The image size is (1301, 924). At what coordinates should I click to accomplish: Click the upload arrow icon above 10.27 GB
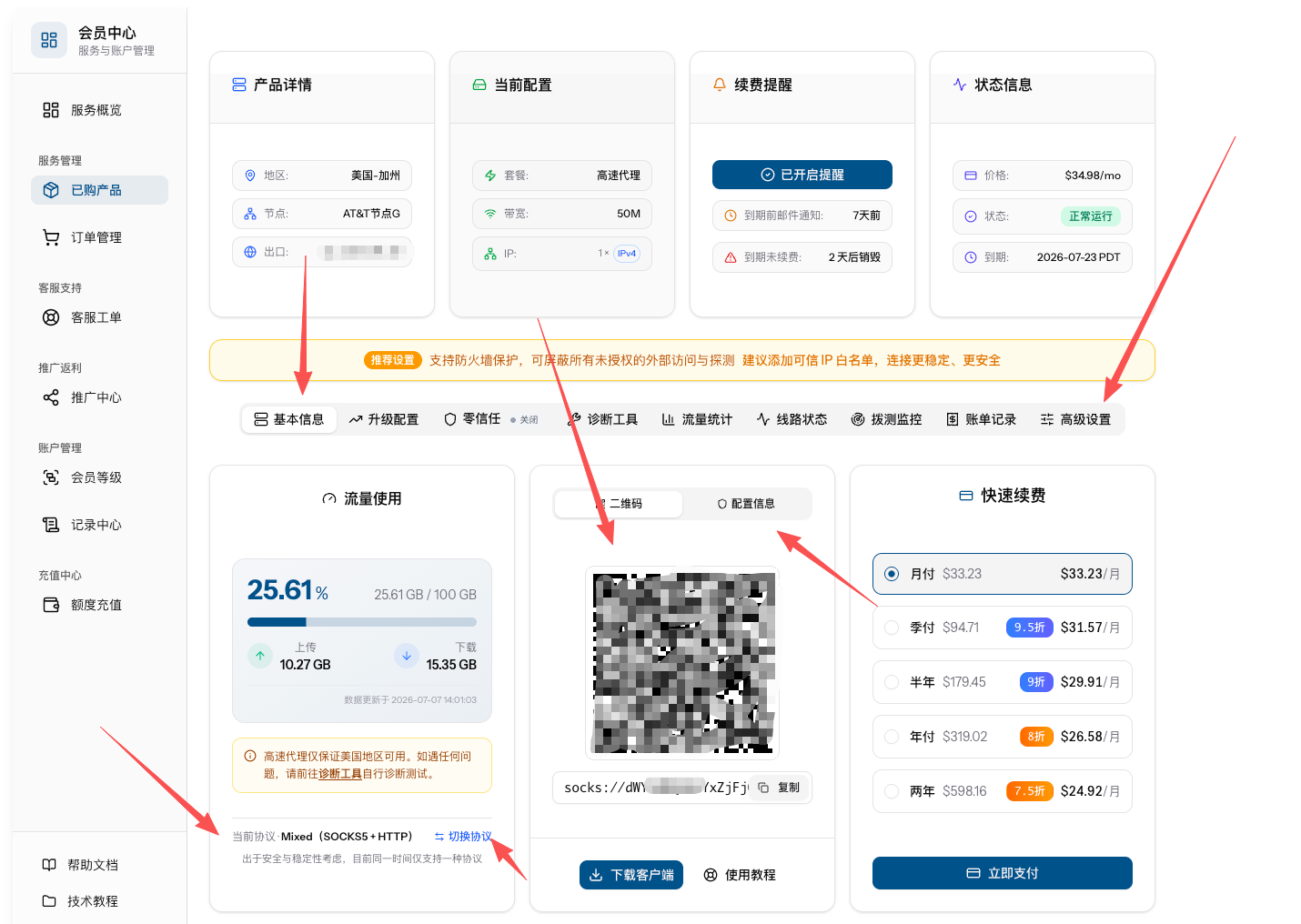(260, 655)
